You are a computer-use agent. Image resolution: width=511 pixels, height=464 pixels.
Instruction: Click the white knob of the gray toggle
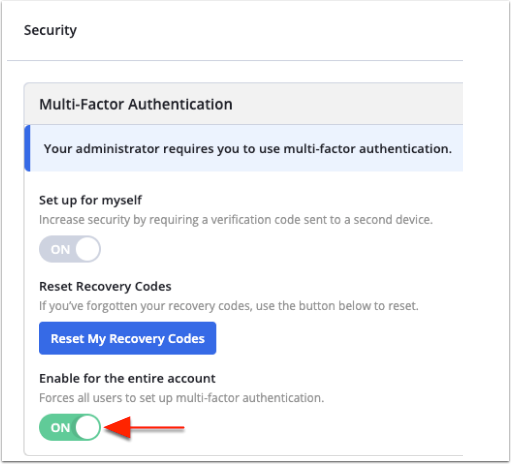click(x=87, y=249)
